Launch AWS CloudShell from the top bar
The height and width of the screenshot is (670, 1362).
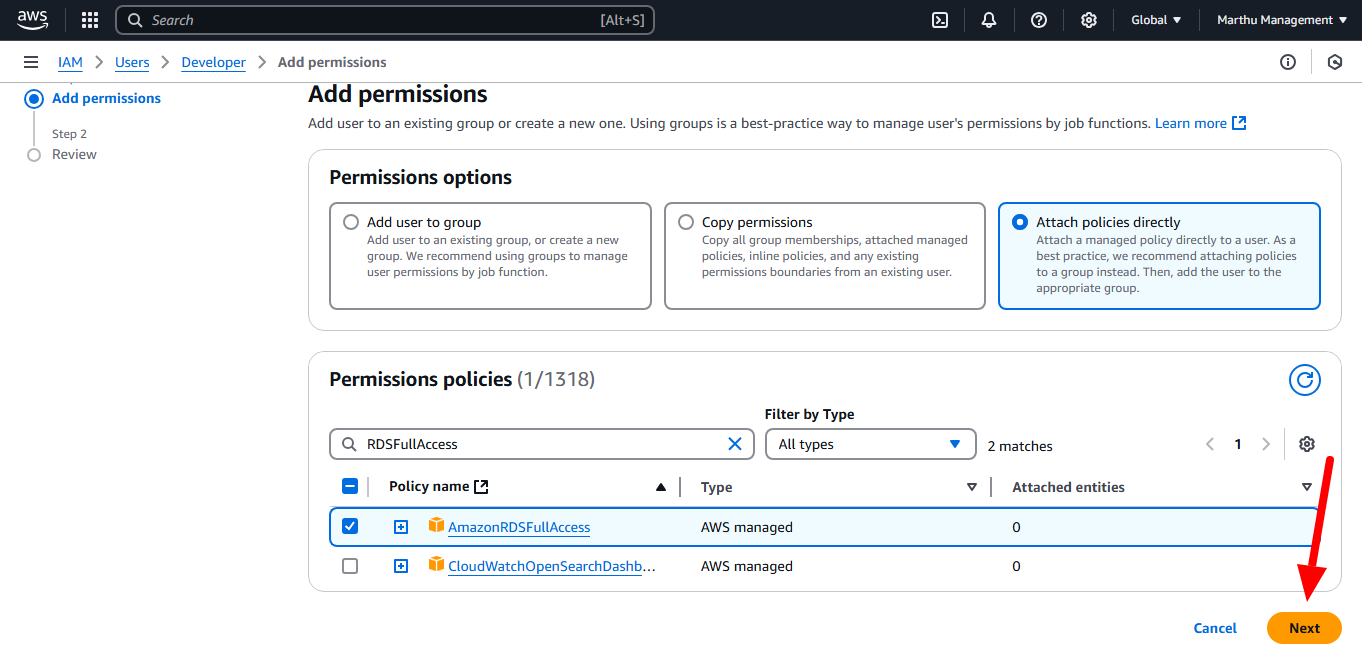(x=940, y=20)
